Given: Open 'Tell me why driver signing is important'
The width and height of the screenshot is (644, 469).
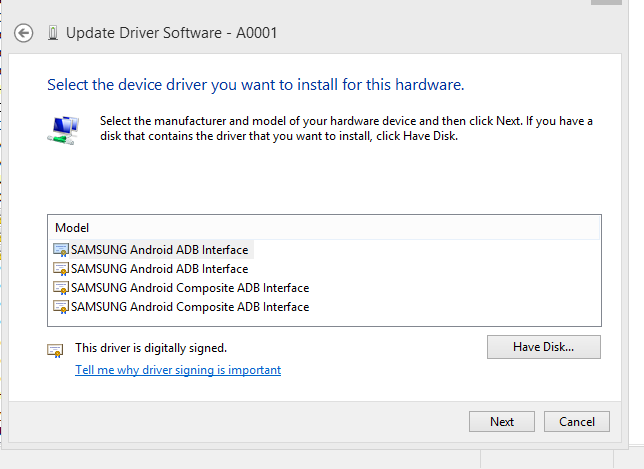Looking at the screenshot, I should pyautogui.click(x=178, y=370).
